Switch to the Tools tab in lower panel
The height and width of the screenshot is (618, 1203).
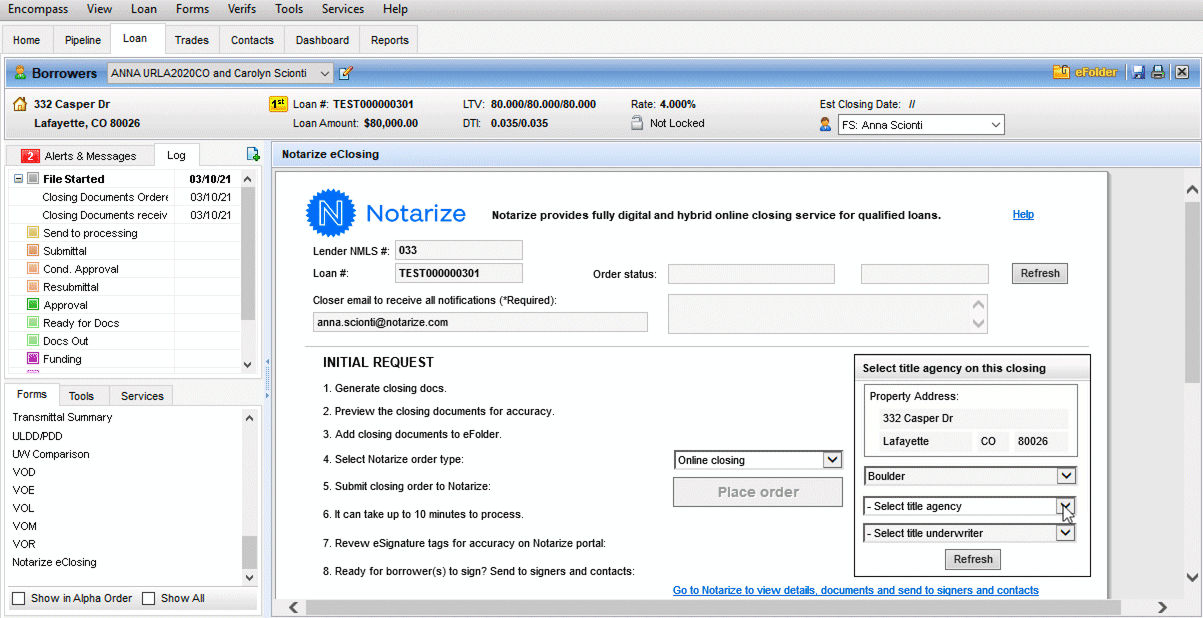tap(83, 396)
